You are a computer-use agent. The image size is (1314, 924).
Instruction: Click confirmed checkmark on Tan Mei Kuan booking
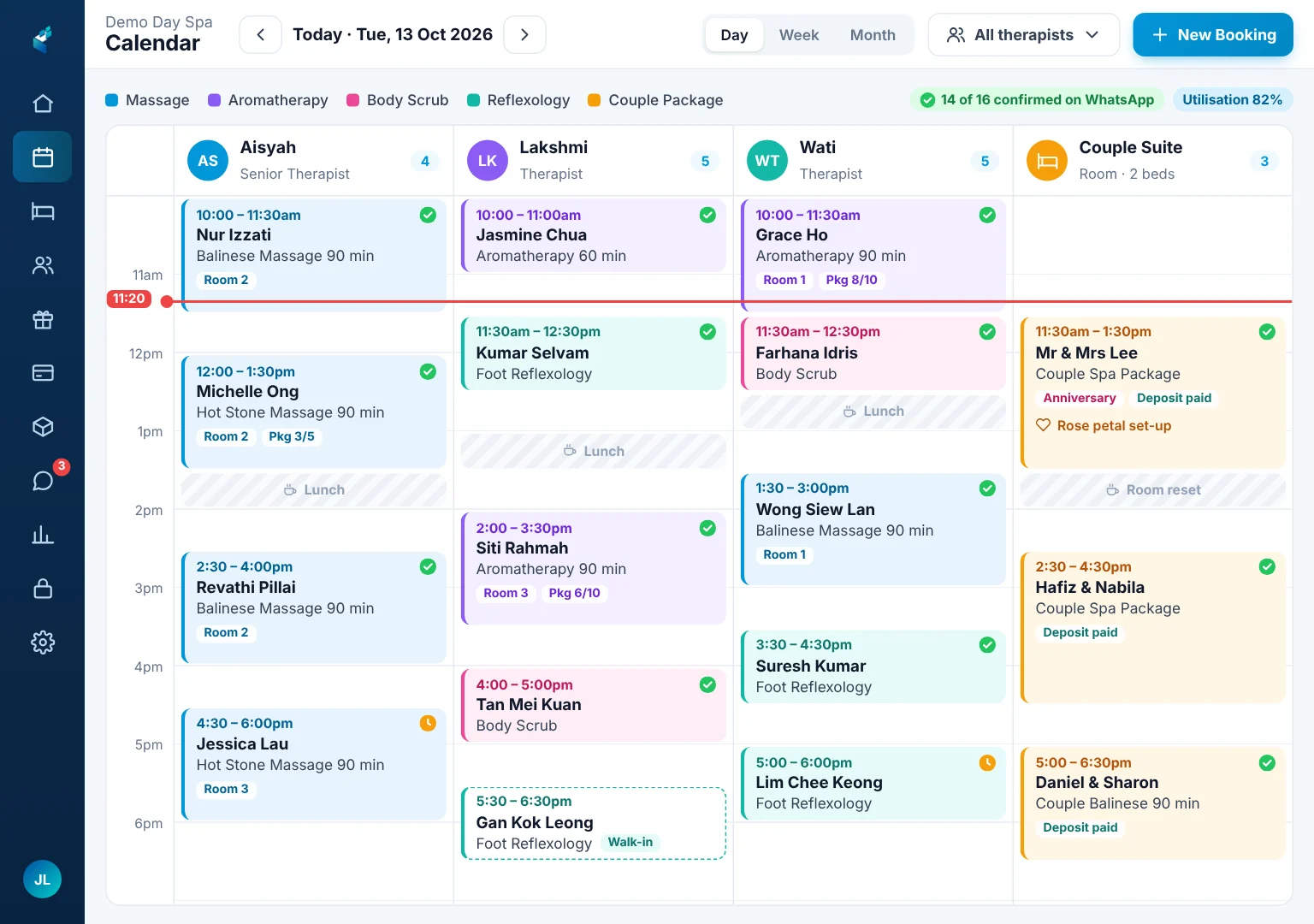707,684
